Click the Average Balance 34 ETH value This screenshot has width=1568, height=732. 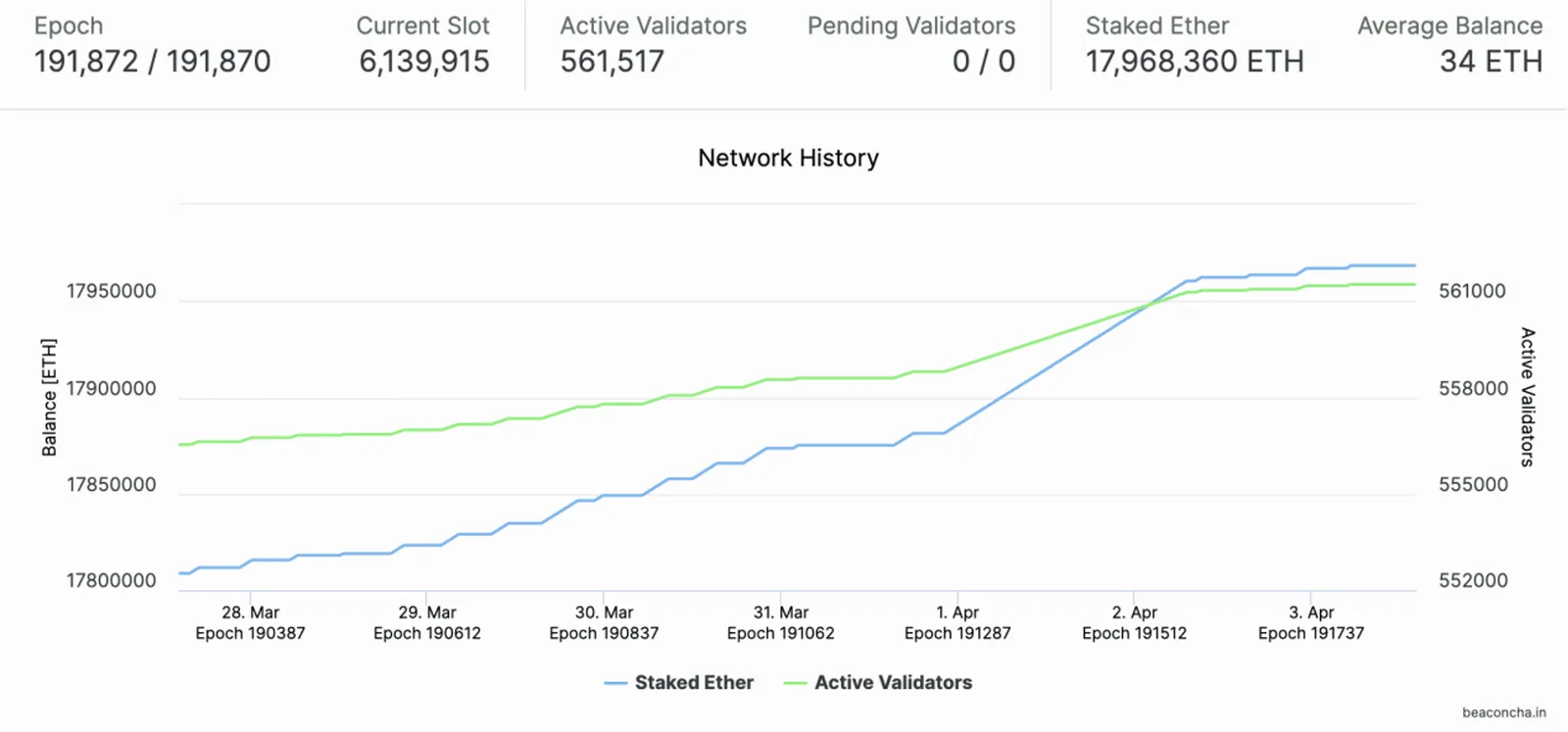tap(1491, 62)
